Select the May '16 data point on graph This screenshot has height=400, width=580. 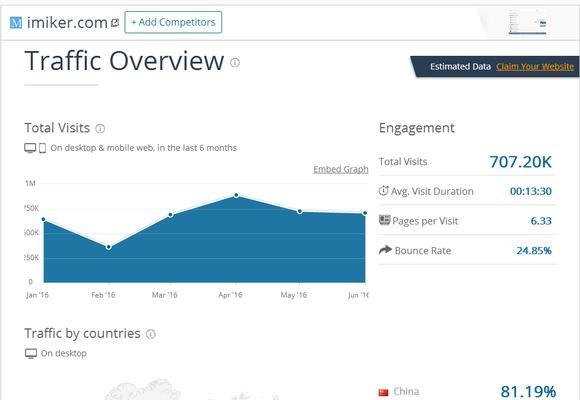coord(300,211)
